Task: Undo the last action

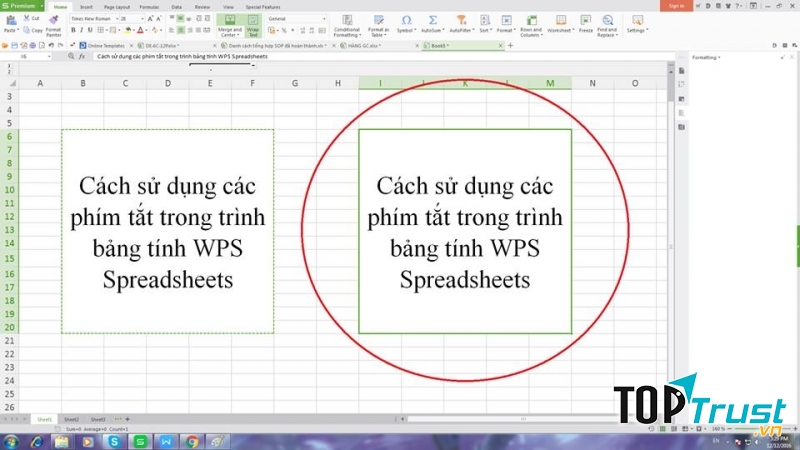Action: (51, 45)
